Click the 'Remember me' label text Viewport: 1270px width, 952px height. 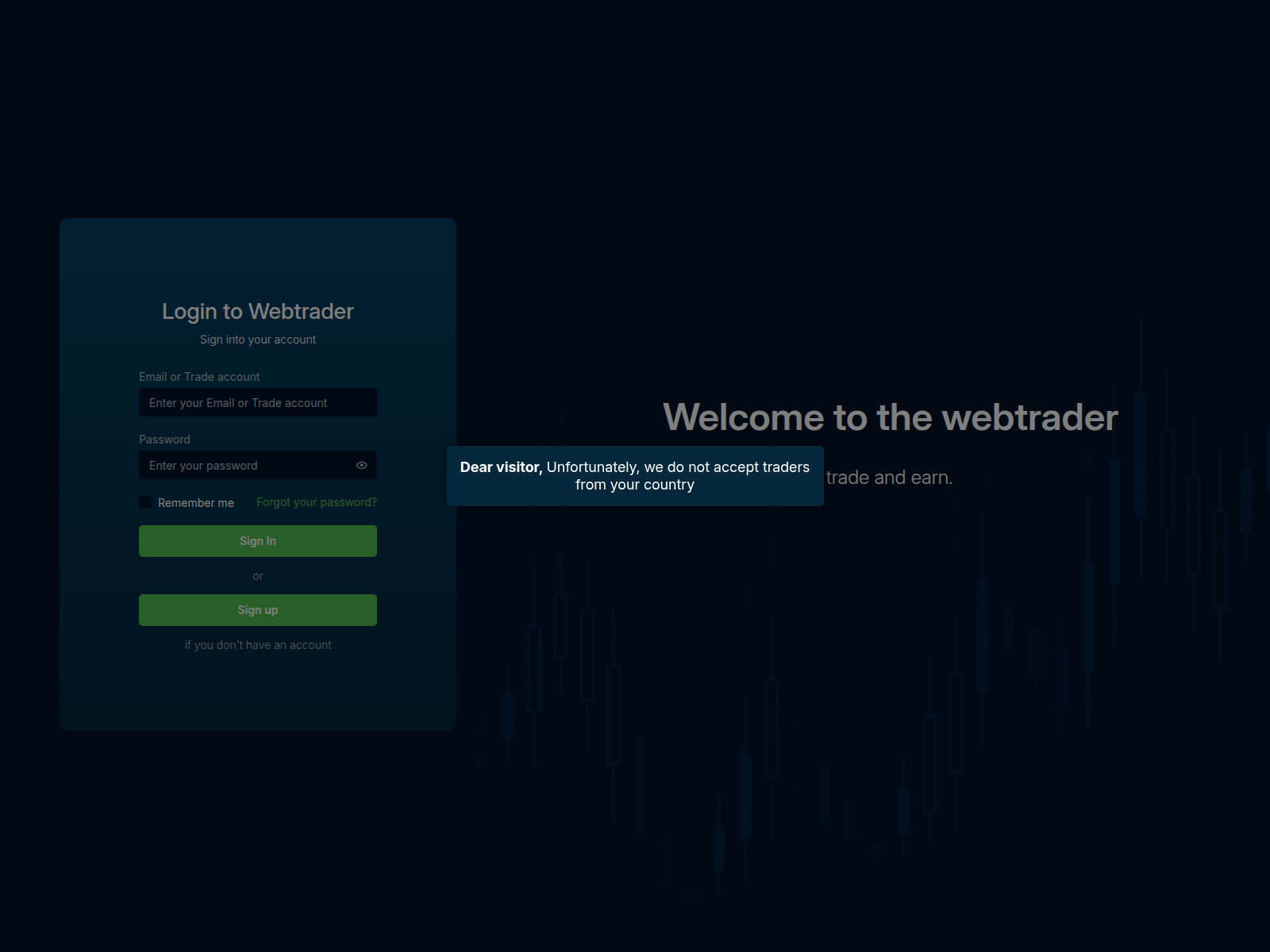pos(196,503)
